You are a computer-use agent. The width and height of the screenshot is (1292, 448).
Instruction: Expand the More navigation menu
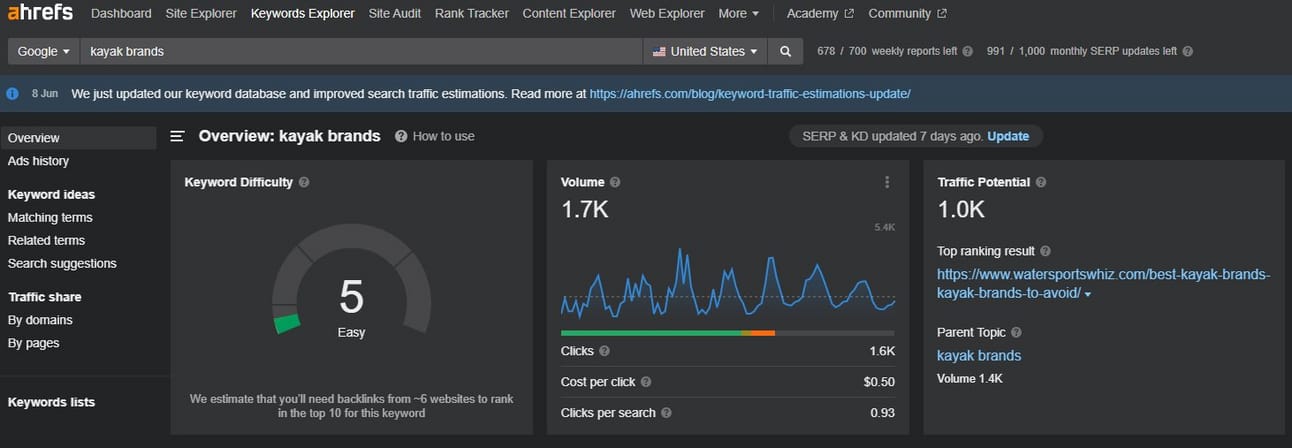[x=738, y=14]
